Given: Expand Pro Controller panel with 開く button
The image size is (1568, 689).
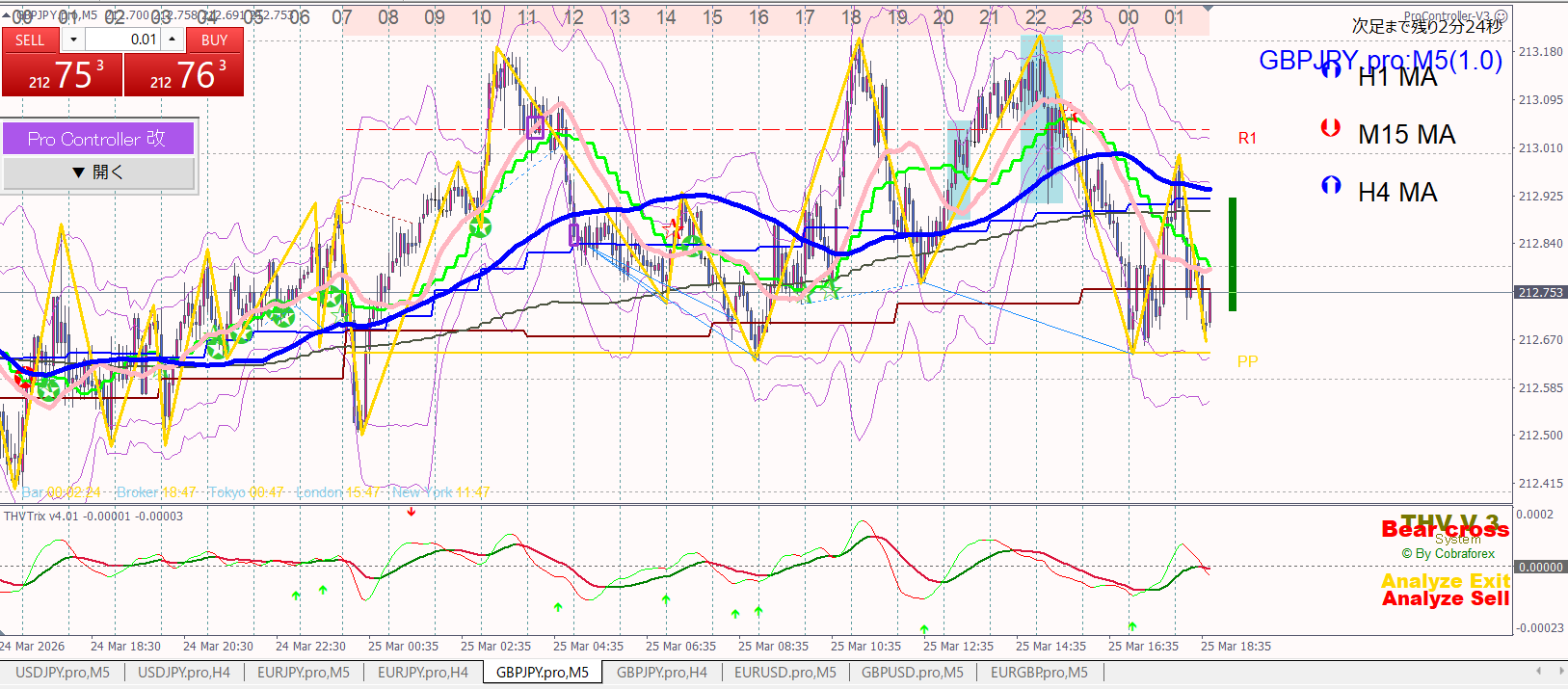Looking at the screenshot, I should click(98, 172).
